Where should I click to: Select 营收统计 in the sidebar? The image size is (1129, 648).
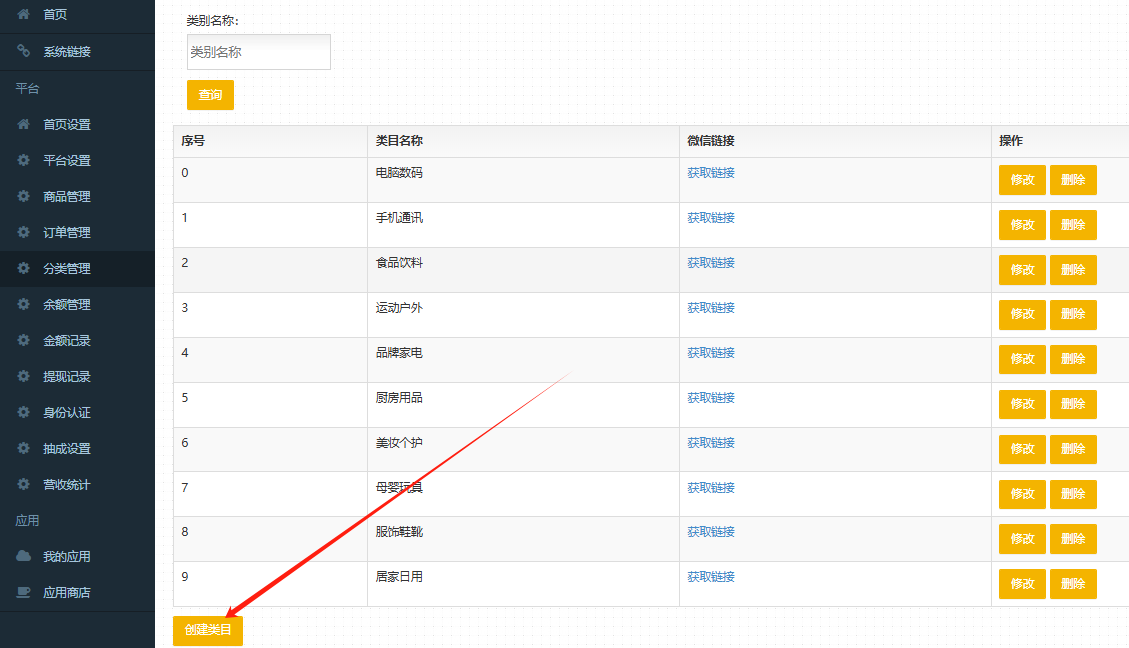pos(67,485)
